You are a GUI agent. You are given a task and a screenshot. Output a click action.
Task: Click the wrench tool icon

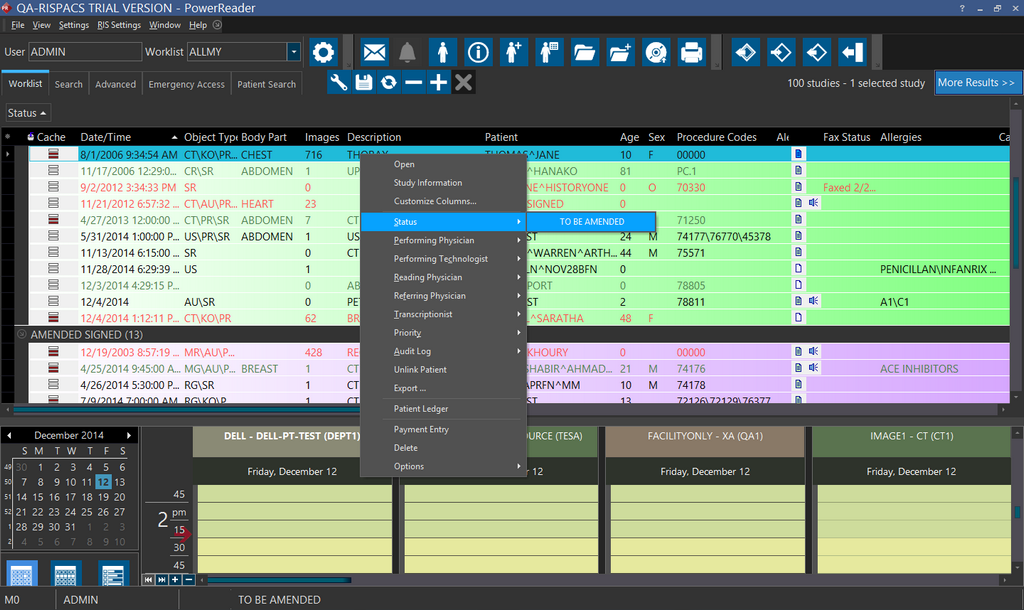339,83
